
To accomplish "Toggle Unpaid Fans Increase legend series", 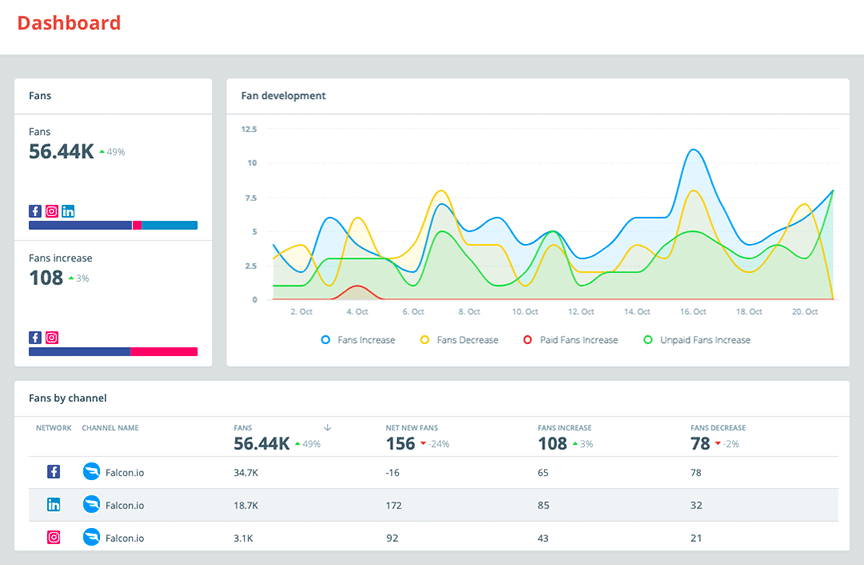I will click(x=697, y=340).
